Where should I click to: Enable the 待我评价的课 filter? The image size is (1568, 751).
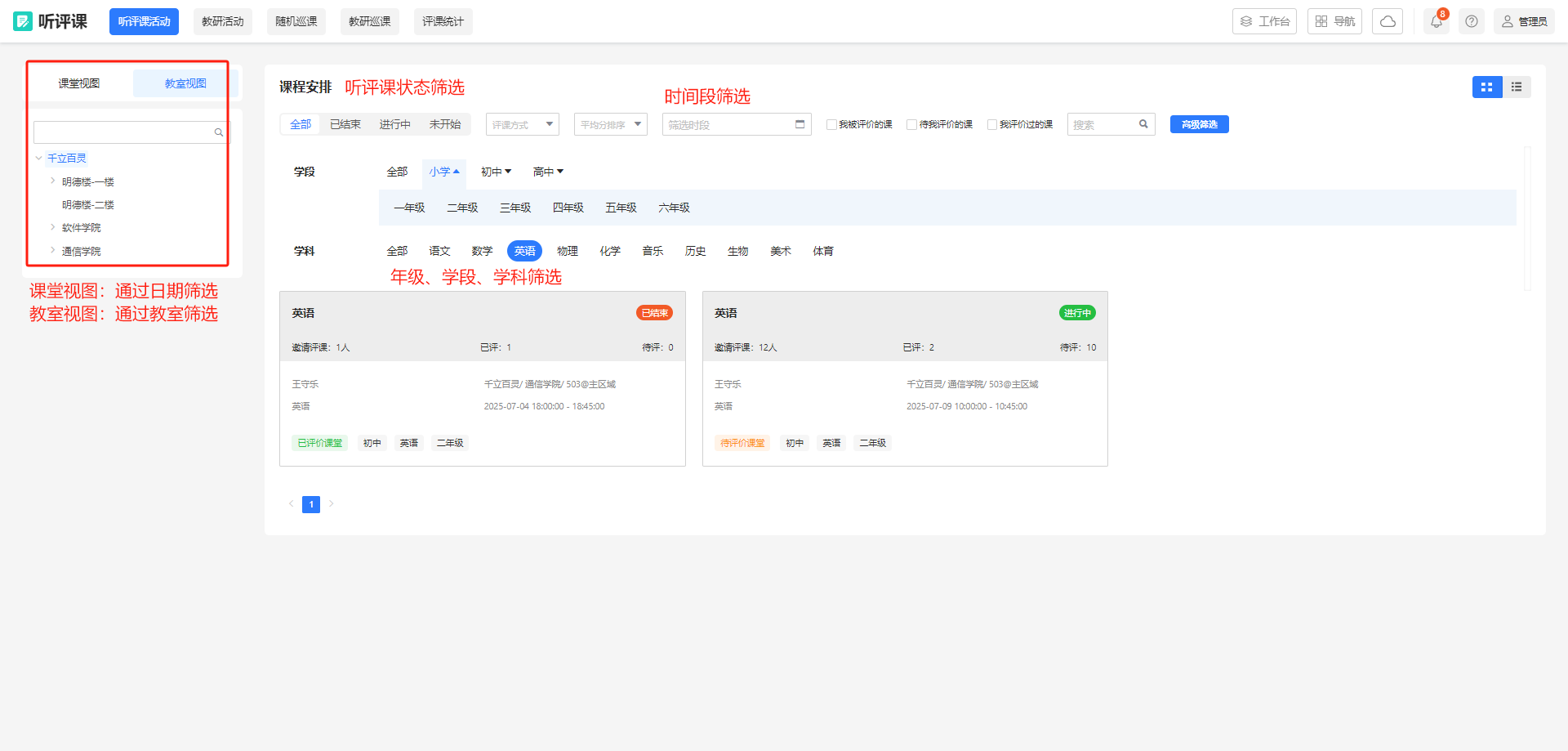[911, 125]
